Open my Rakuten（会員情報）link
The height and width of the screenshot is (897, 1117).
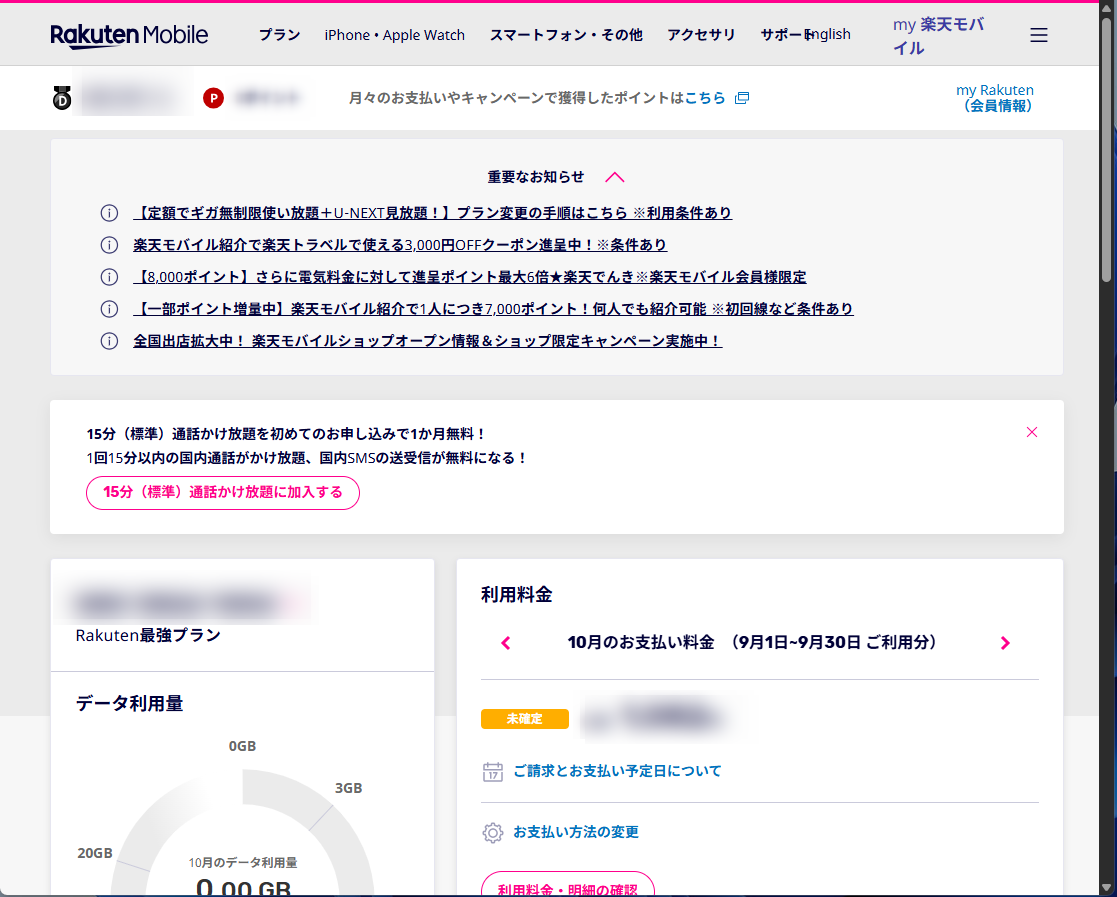(995, 98)
